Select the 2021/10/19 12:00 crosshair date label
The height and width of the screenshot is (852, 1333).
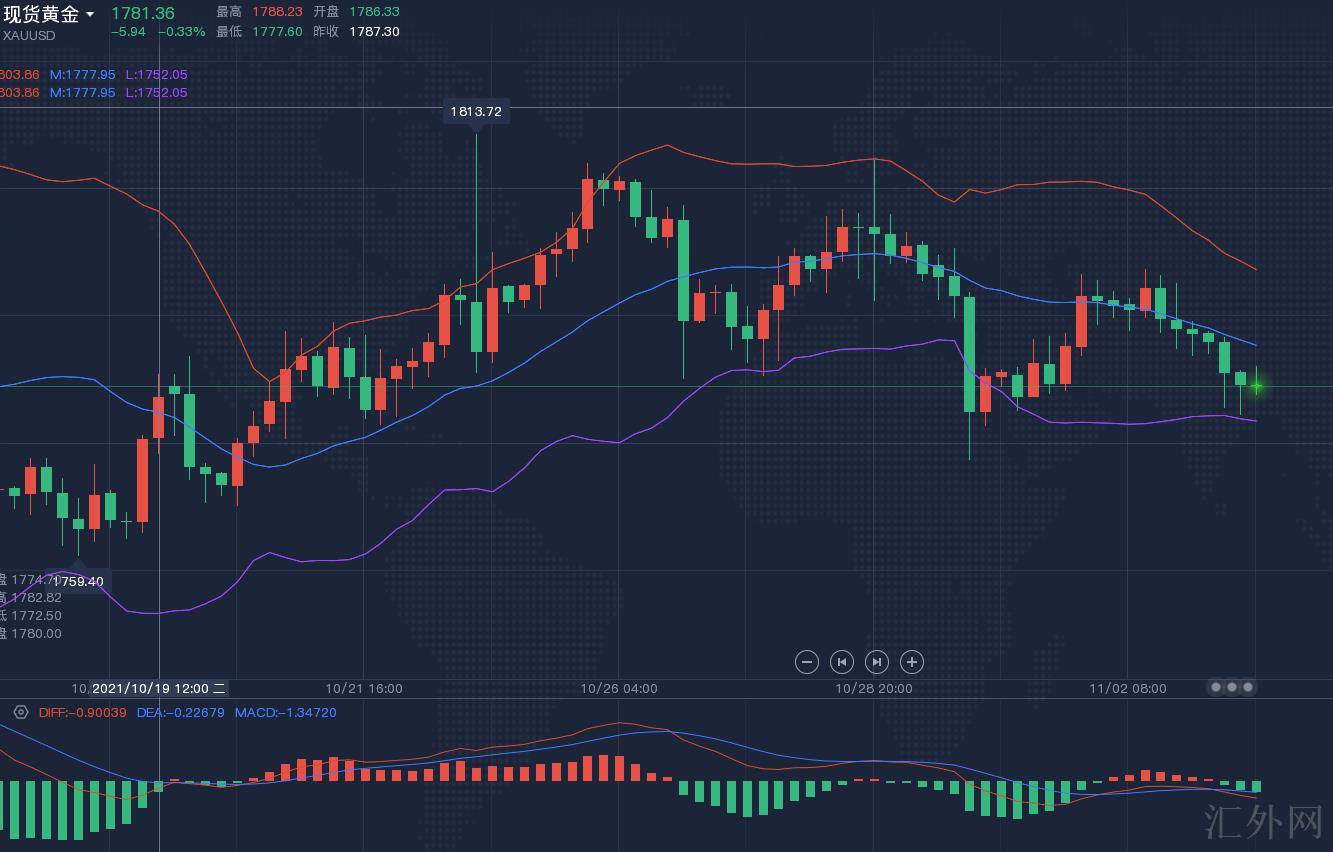click(x=159, y=689)
